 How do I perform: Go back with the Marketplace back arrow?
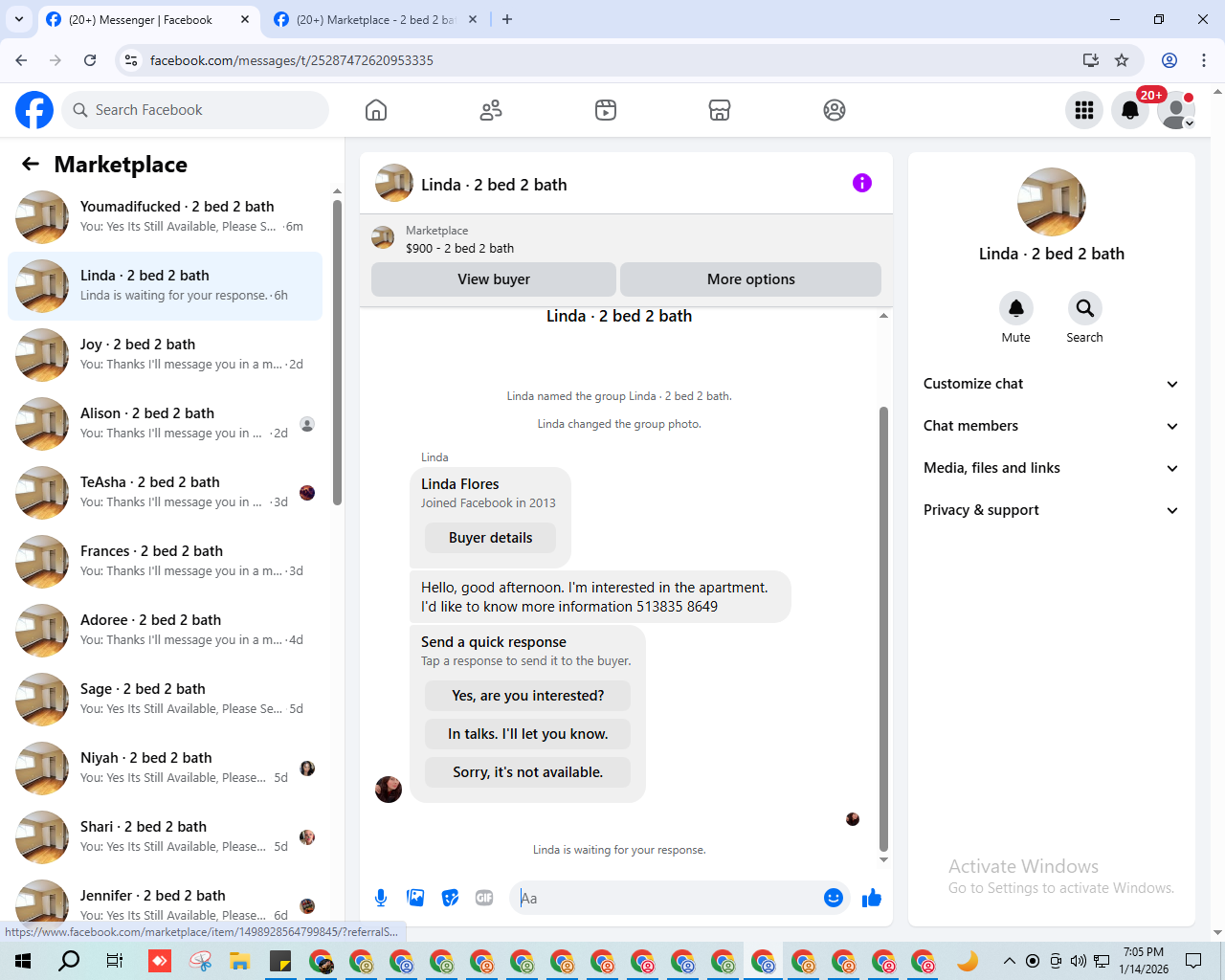[x=31, y=164]
